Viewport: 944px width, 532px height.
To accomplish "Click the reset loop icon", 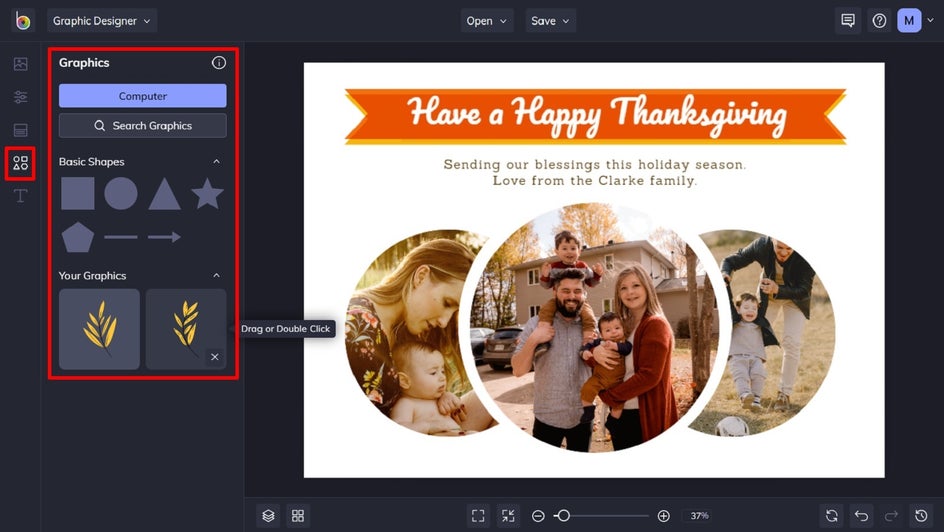I will [x=831, y=516].
